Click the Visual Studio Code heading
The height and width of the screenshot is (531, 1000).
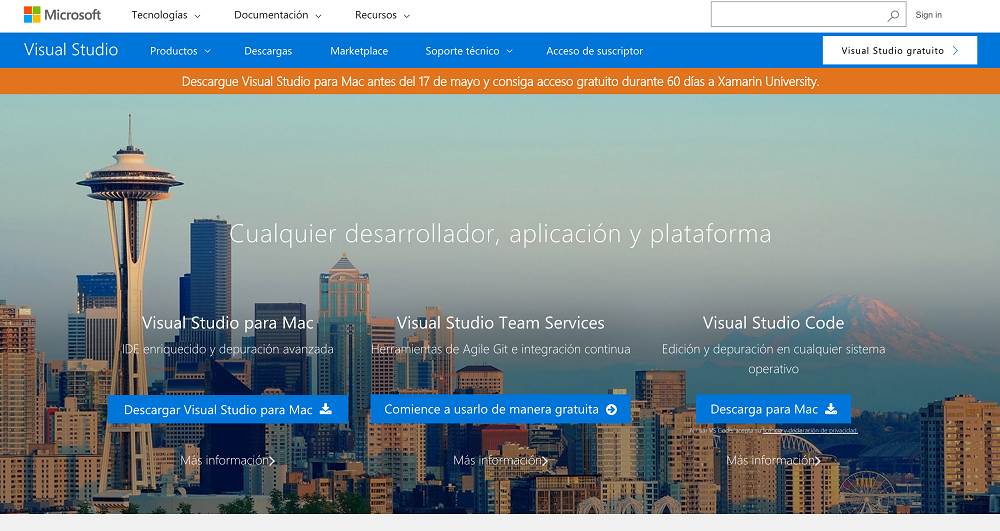click(x=774, y=323)
